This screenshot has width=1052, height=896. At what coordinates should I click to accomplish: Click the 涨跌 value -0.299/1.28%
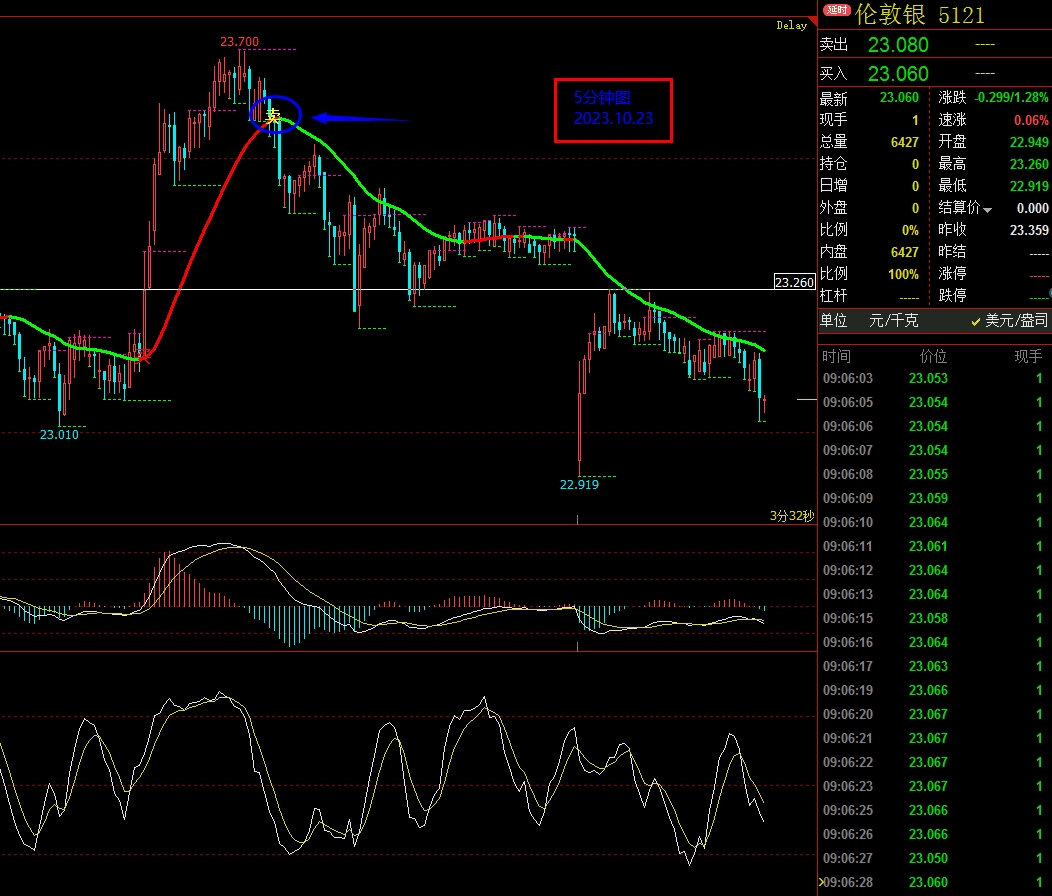[x=1011, y=97]
